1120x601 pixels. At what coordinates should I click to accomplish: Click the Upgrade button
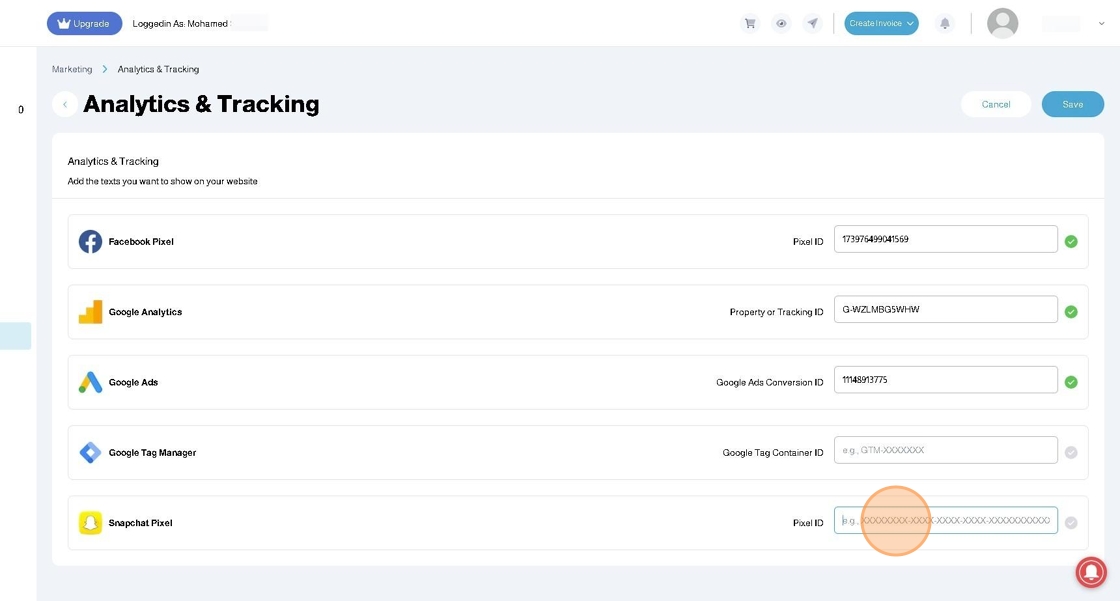coord(84,23)
